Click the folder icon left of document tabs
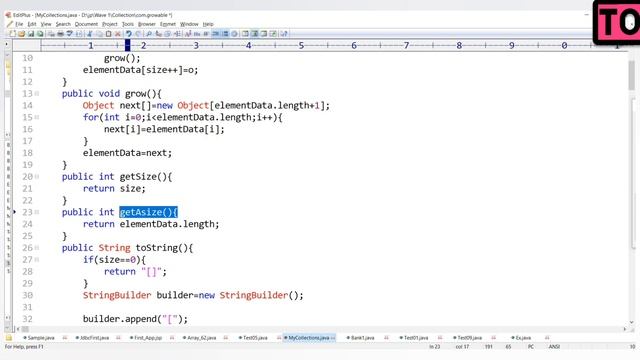Viewport: 640px width, 360px height. [x=9, y=338]
